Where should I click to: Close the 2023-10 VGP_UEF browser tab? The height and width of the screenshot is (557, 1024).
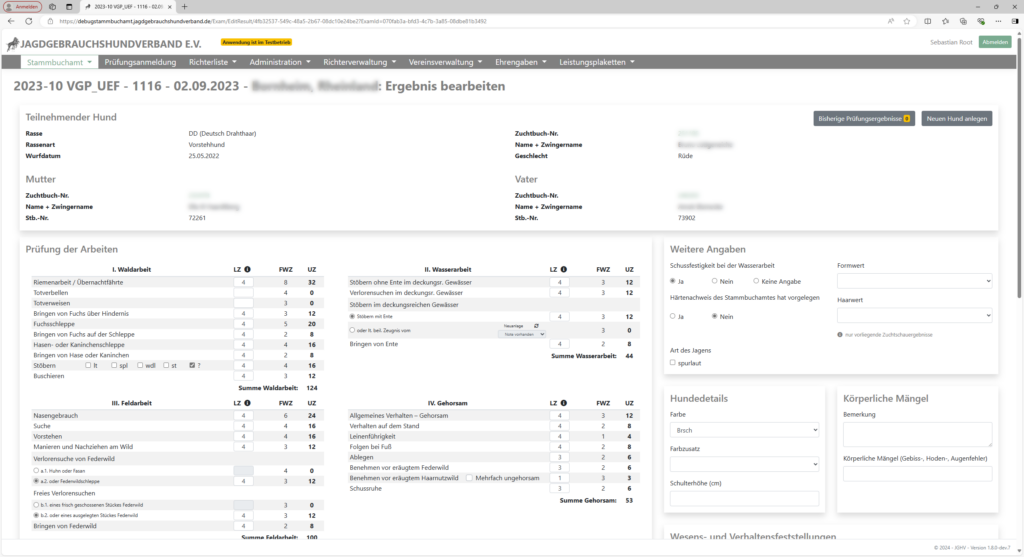point(169,7)
